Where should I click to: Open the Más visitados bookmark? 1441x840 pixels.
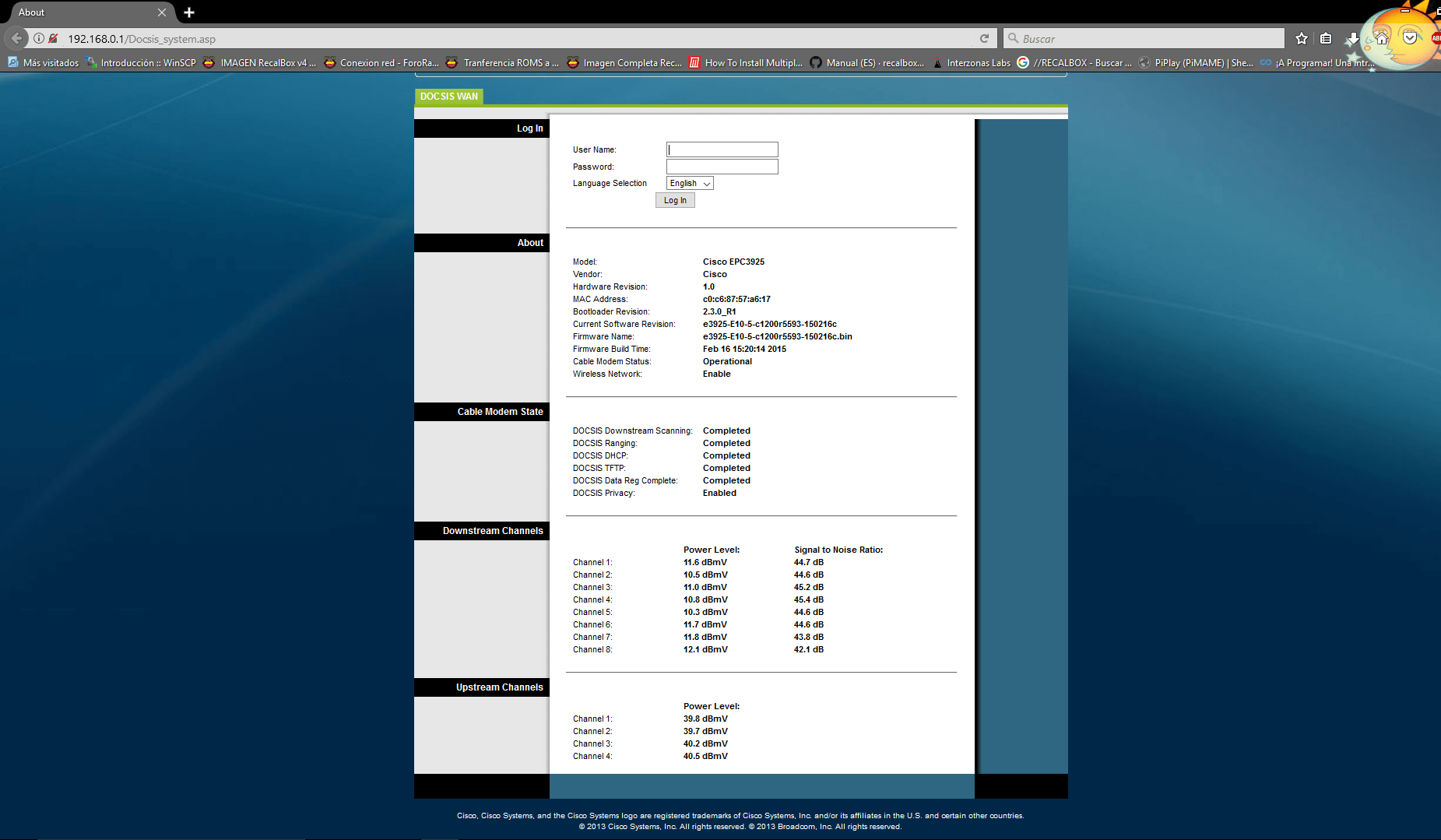[44, 63]
